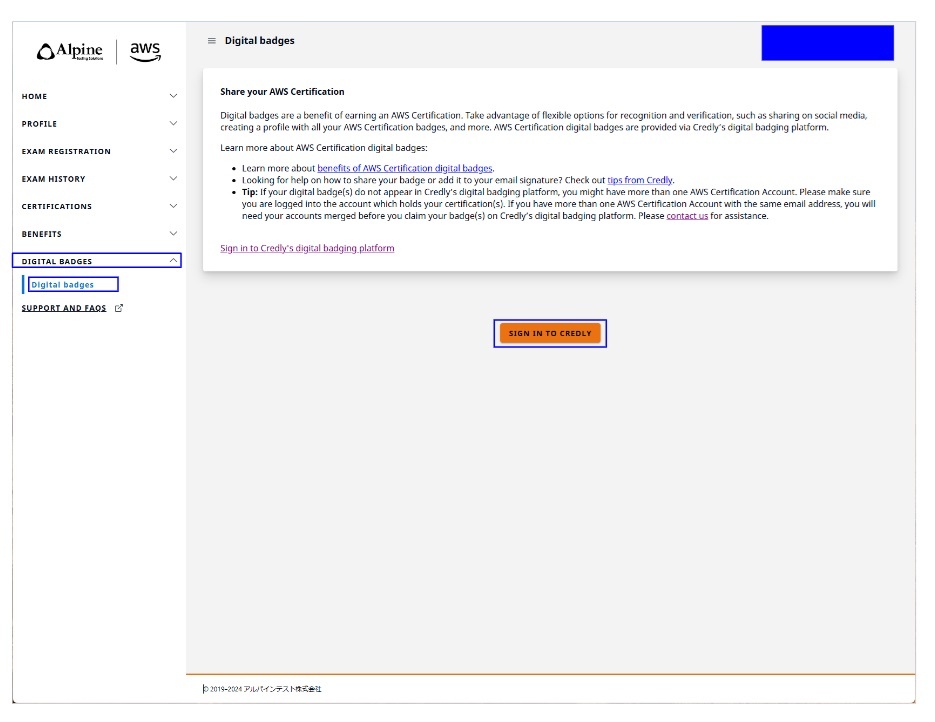The image size is (935, 722).
Task: Expand the EXAM HISTORY chevron
Action: click(x=173, y=178)
